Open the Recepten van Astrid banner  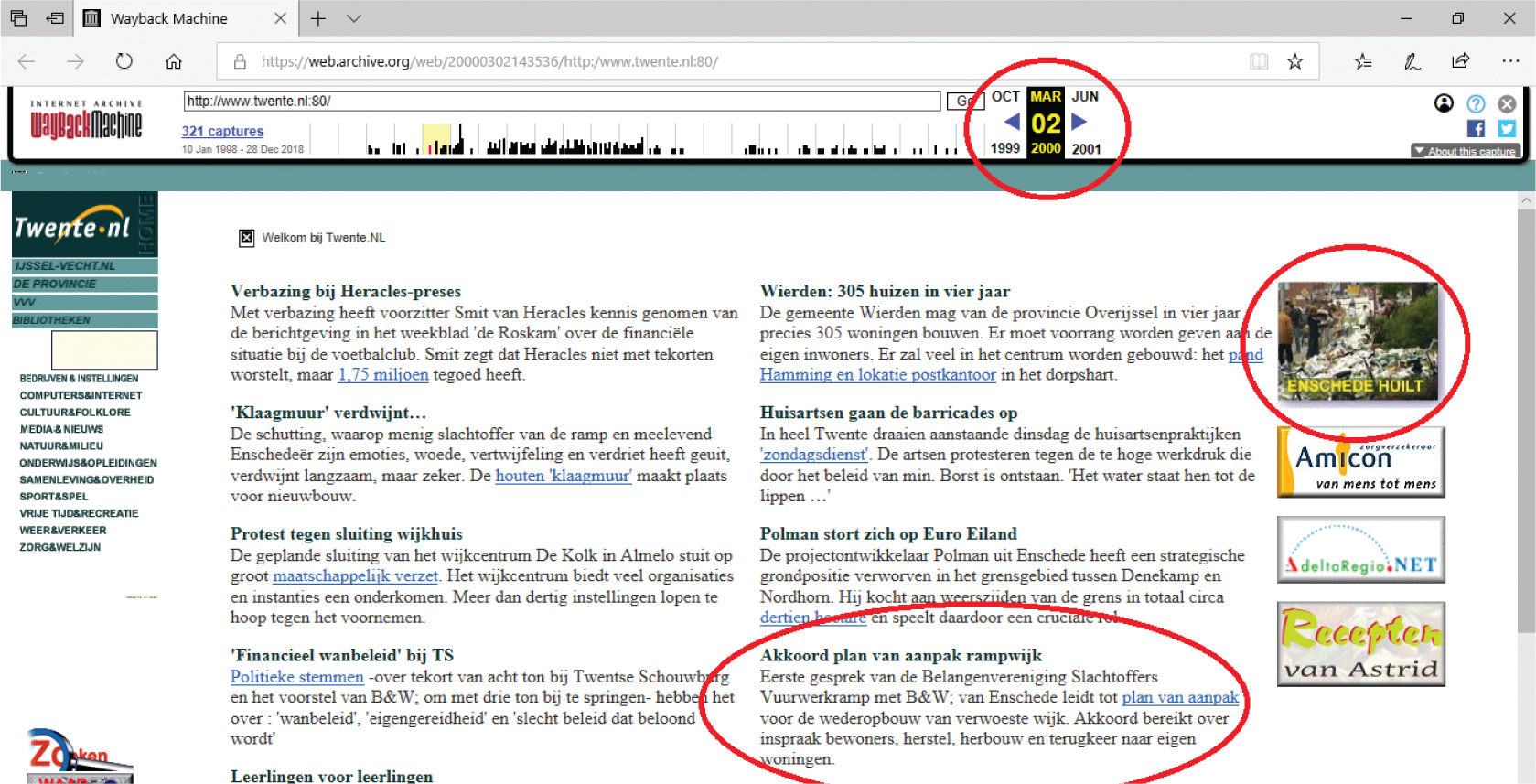(1361, 644)
